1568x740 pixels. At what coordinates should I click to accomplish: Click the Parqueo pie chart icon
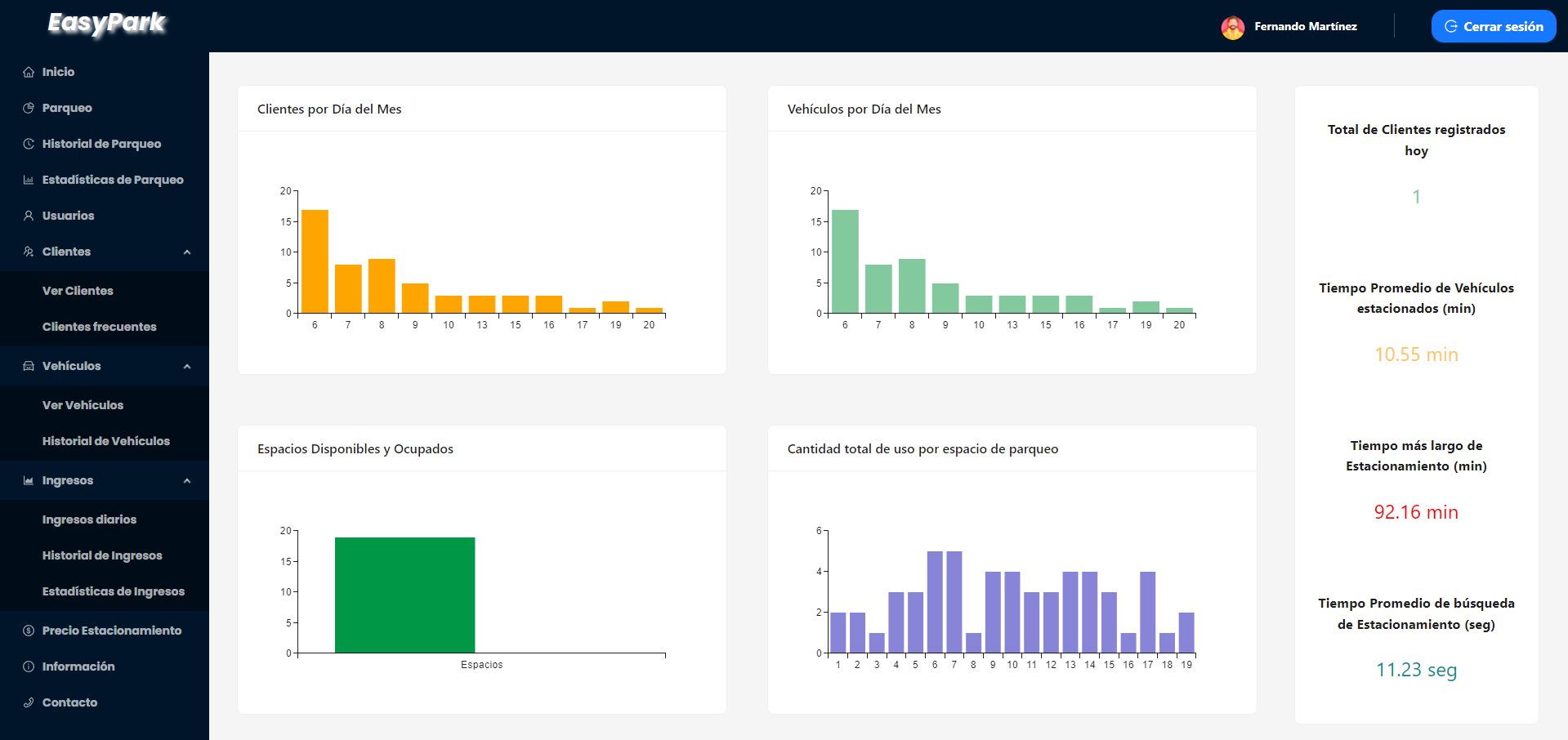(x=29, y=108)
